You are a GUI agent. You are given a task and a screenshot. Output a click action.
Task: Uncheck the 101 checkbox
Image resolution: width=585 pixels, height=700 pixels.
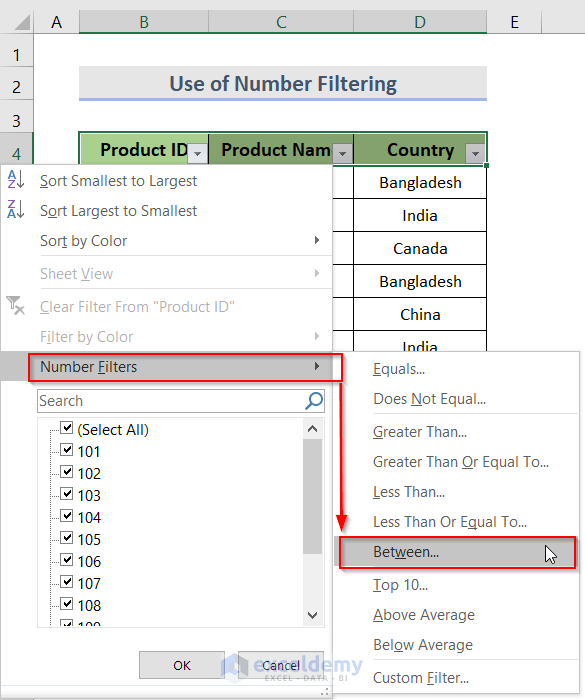click(x=67, y=450)
